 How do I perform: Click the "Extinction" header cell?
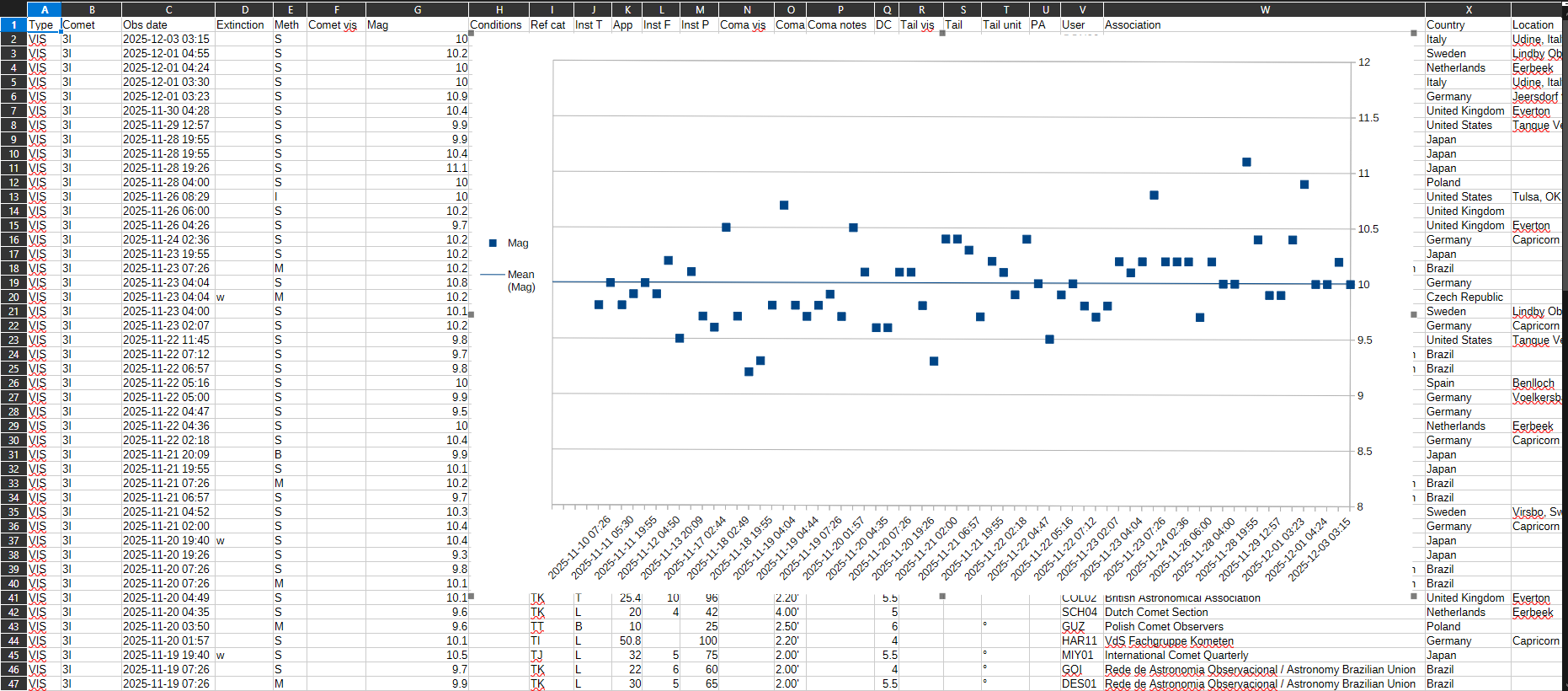[244, 24]
